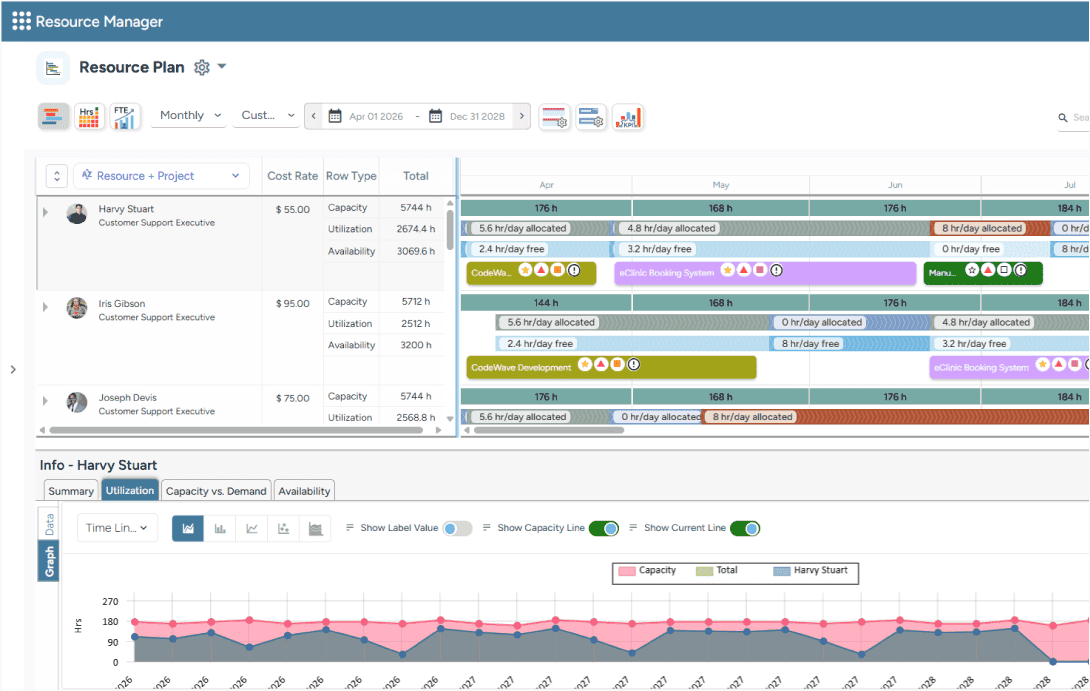Toggle Total legend swatch
Screen dimensions: 1090x691
[705, 571]
